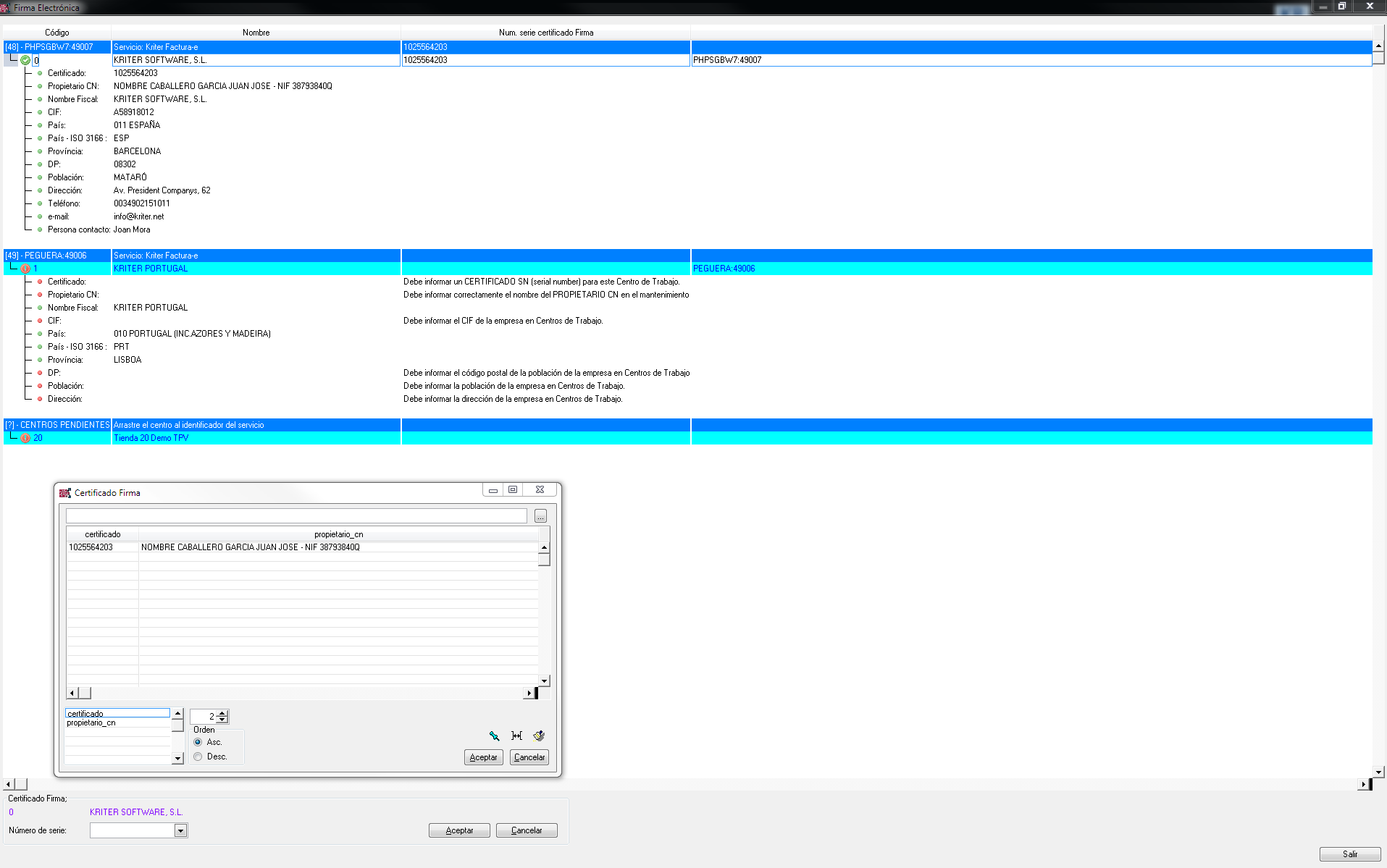
Task: Click the column width adjust icon
Action: point(516,736)
